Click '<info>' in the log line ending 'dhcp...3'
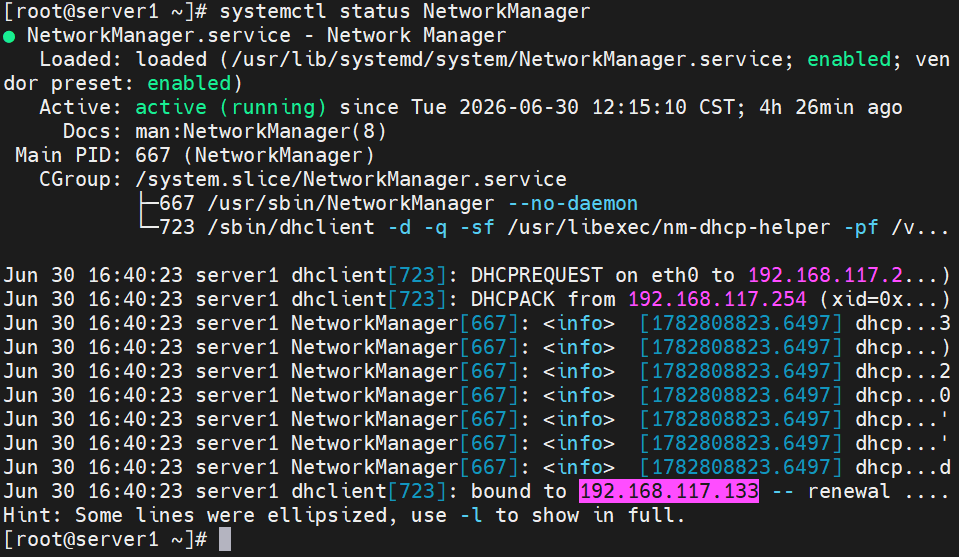The height and width of the screenshot is (557, 959). (x=579, y=323)
